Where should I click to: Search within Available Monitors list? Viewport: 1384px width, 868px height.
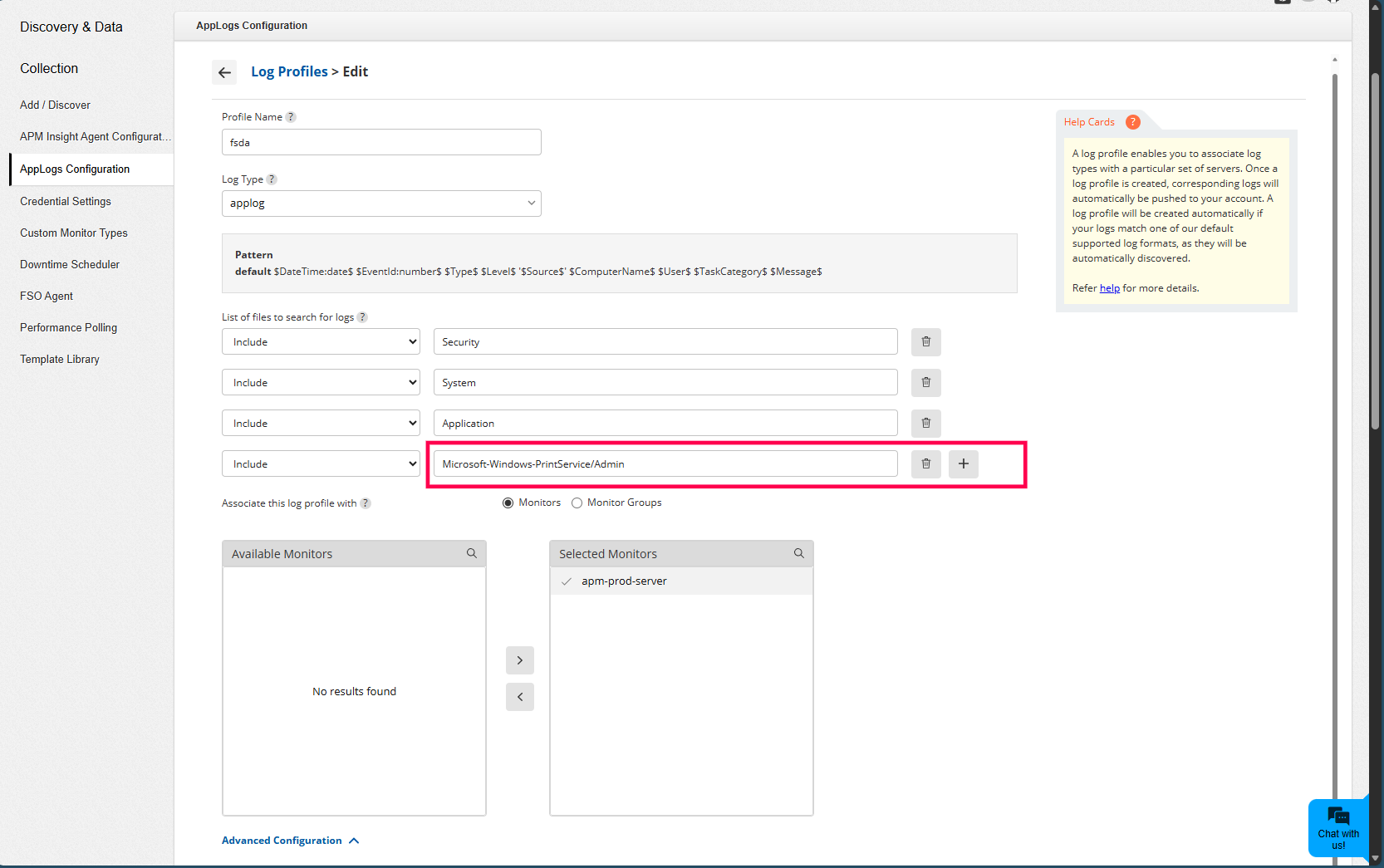pyautogui.click(x=471, y=554)
